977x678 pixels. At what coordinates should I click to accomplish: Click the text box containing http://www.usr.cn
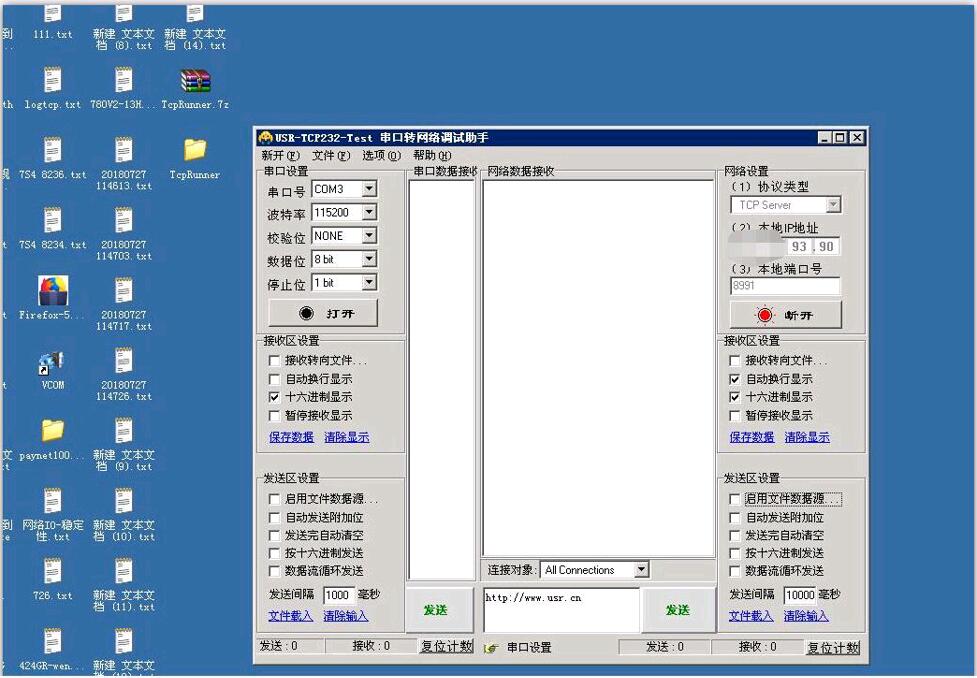(x=560, y=610)
